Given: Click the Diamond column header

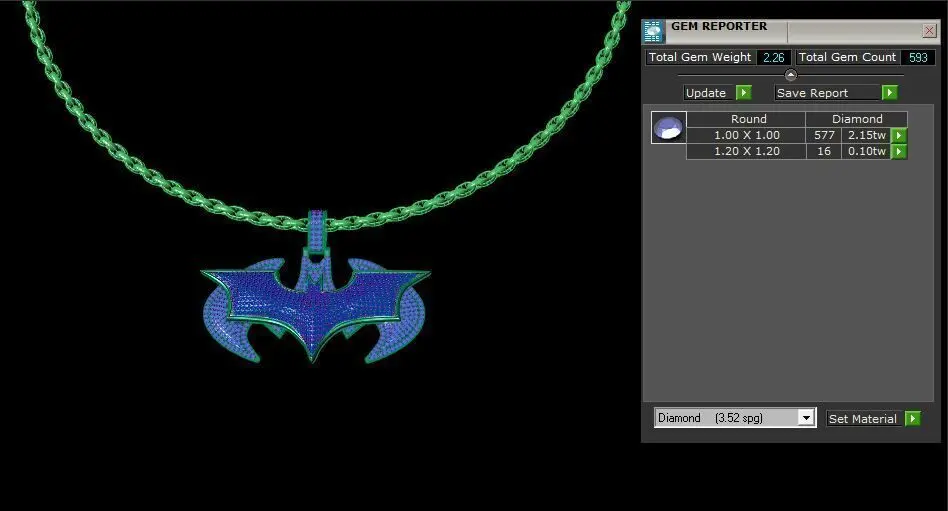Looking at the screenshot, I should click(857, 119).
